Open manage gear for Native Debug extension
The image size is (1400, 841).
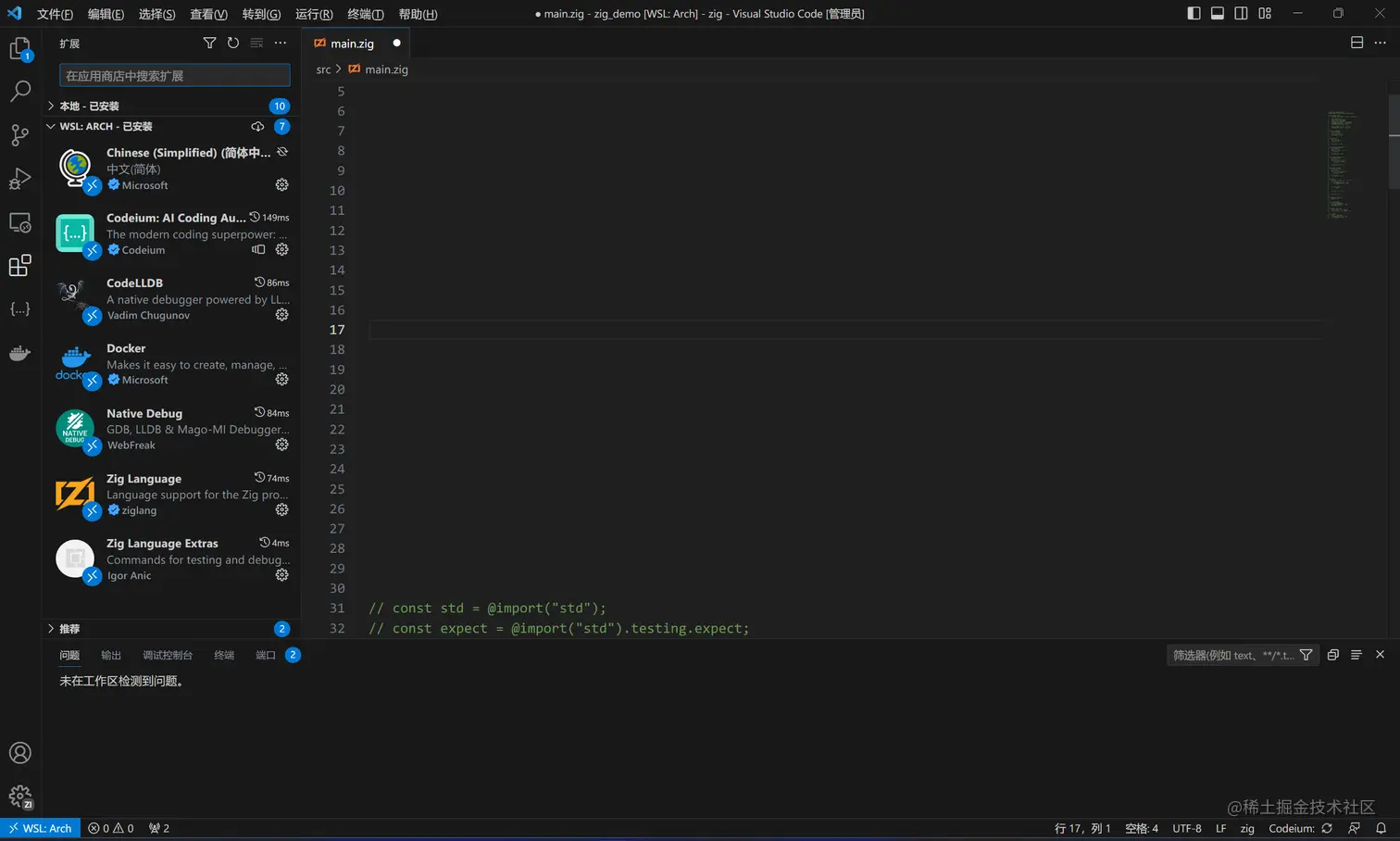coord(282,445)
